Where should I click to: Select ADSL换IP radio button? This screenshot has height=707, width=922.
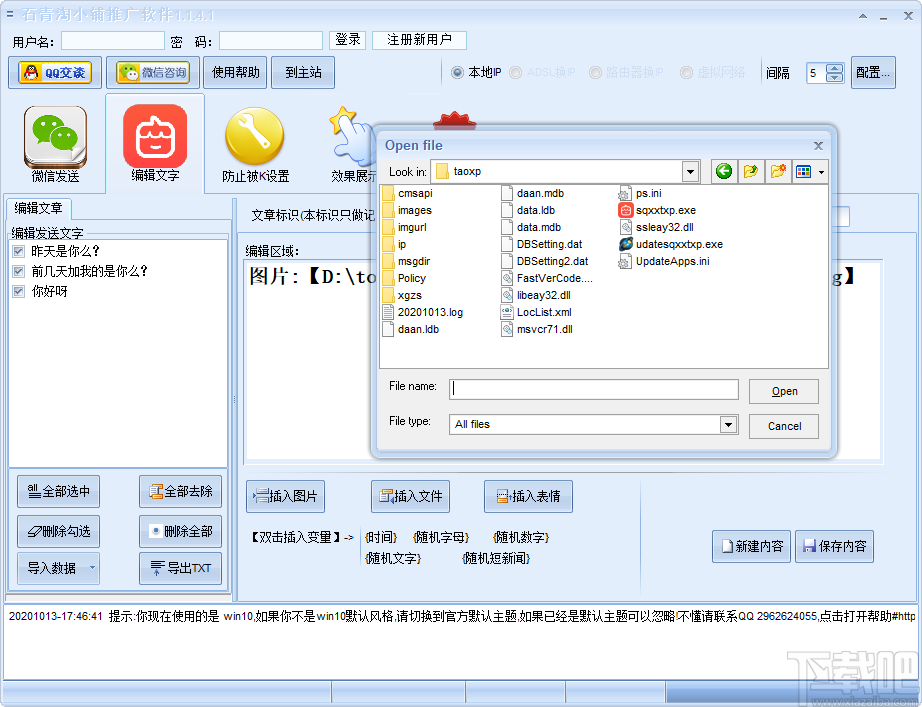[x=516, y=72]
